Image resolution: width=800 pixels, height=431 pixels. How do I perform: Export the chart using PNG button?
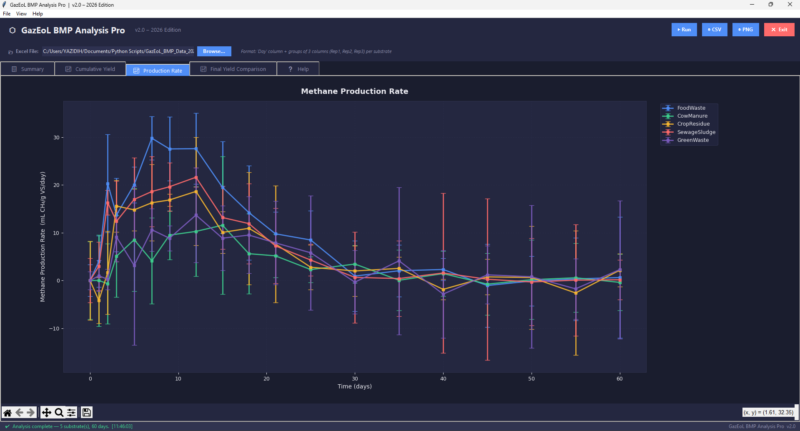pyautogui.click(x=745, y=30)
